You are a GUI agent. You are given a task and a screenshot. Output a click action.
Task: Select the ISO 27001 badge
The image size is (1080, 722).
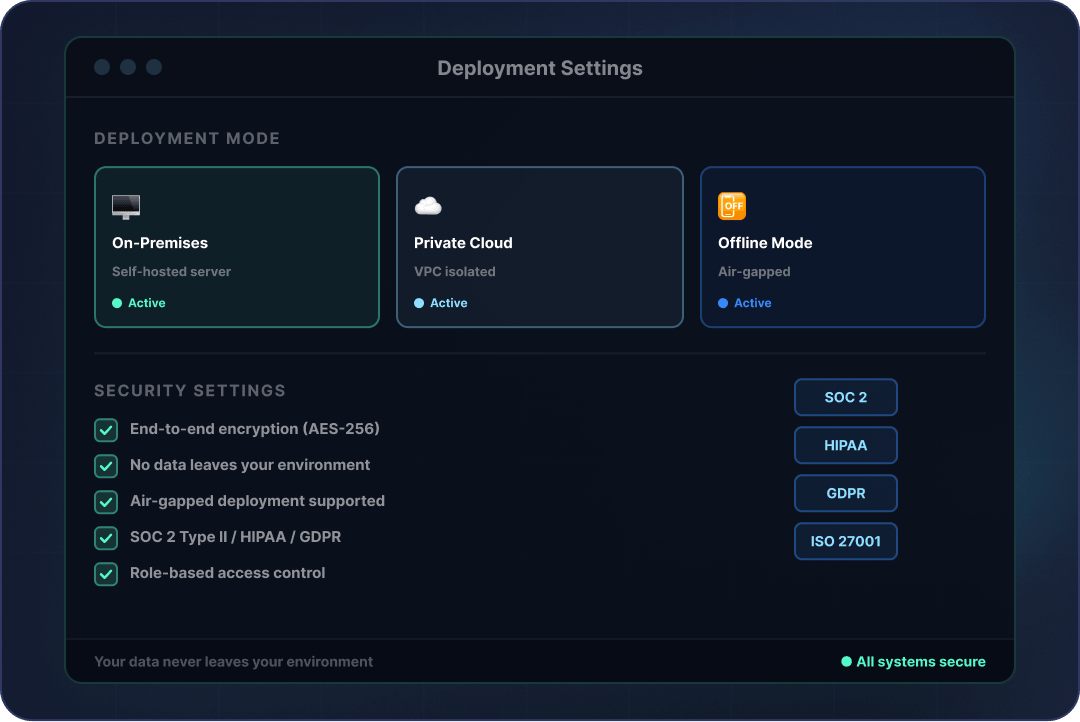coord(846,542)
